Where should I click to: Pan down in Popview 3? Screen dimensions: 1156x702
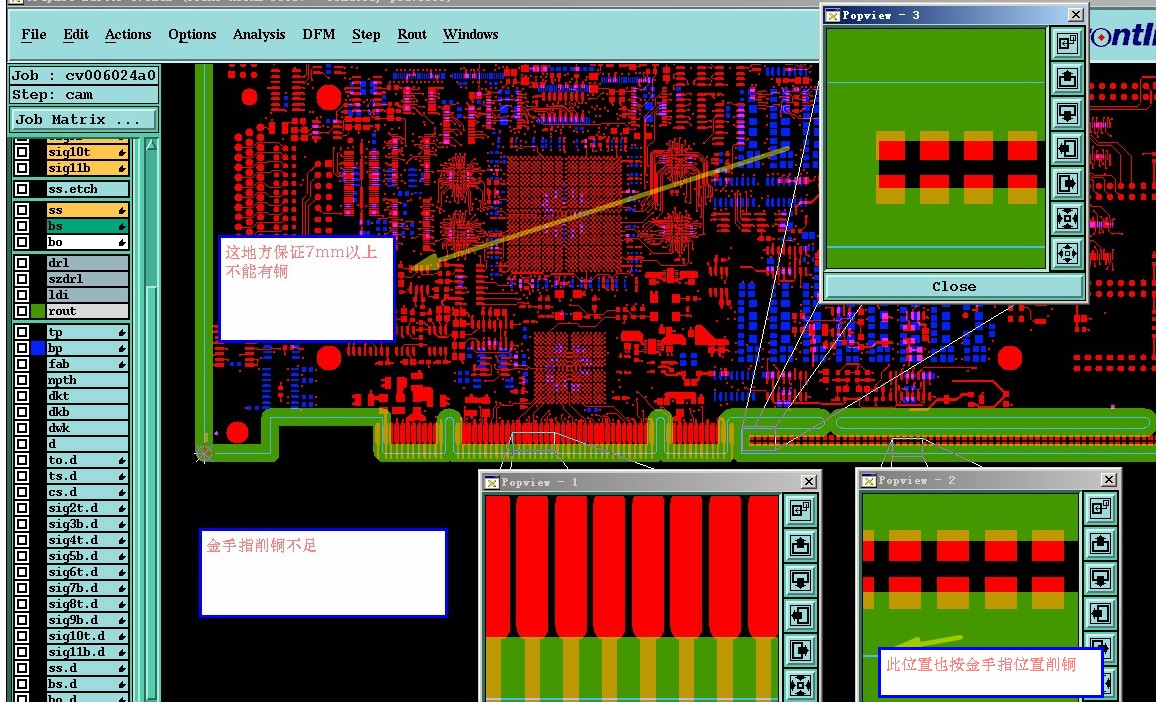pos(1067,114)
